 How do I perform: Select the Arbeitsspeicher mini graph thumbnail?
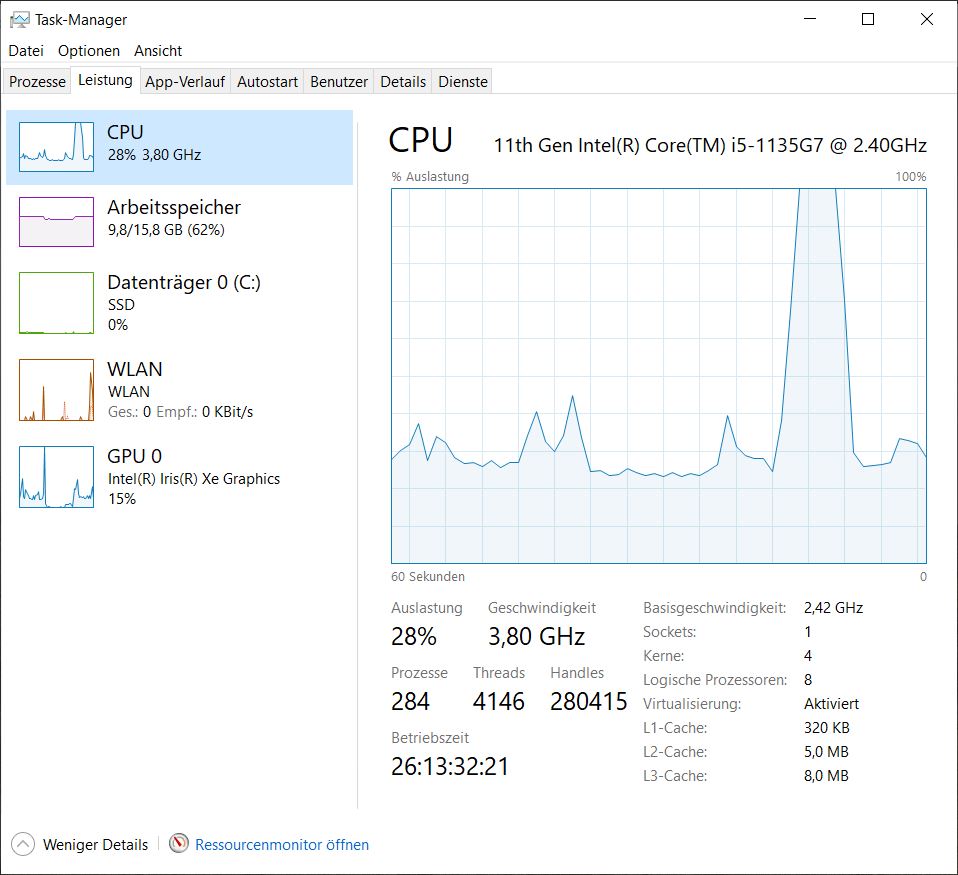click(56, 222)
